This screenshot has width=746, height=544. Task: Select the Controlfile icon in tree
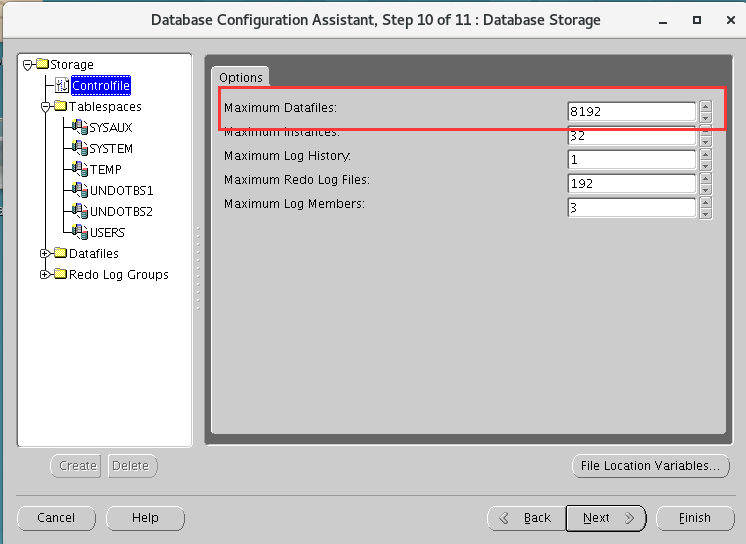pyautogui.click(x=62, y=86)
